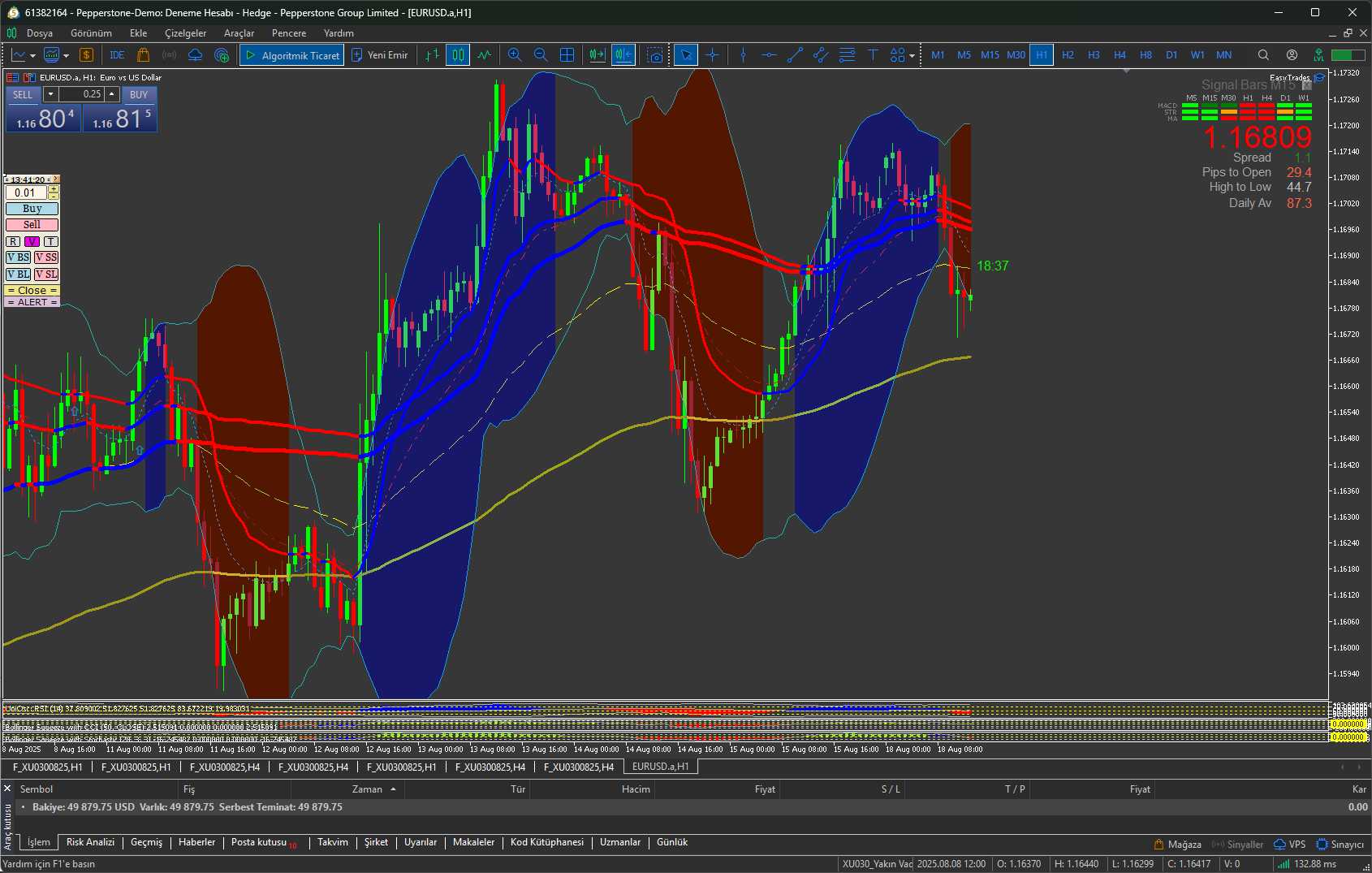Viewport: 1372px width, 873px height.
Task: Open the indicator list dropdown arrow
Action: (x=66, y=56)
